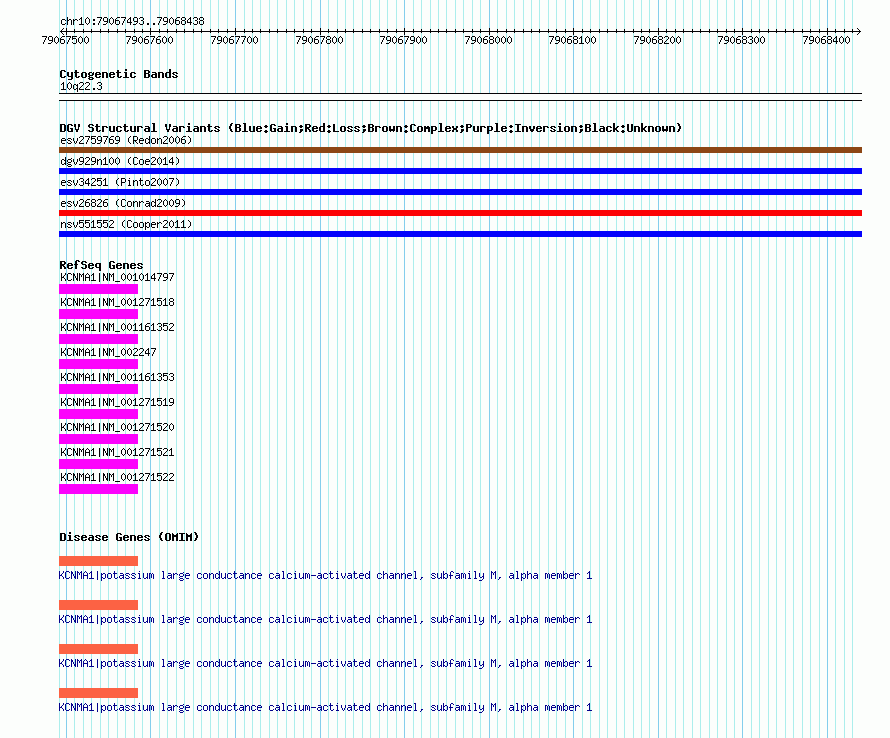Click the blue gain bar under esv34251

(x=460, y=192)
